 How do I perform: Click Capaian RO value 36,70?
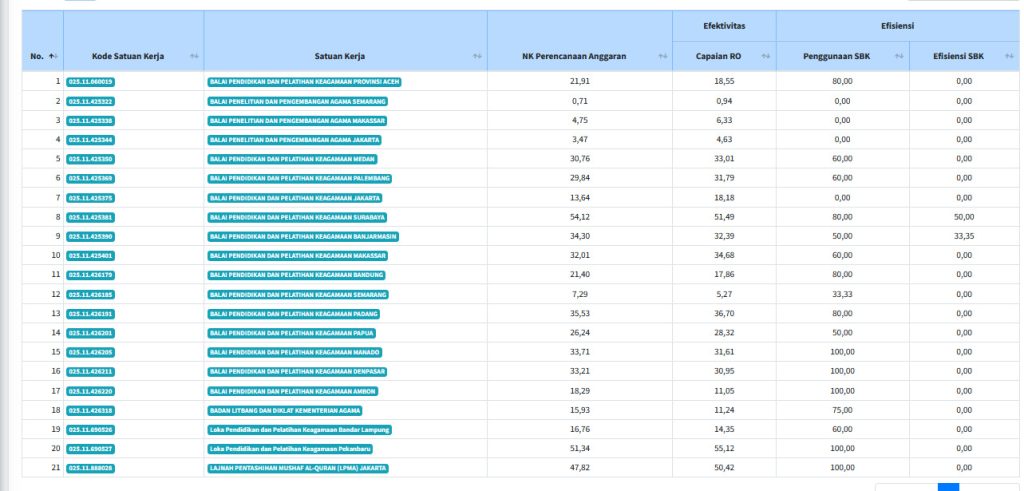(724, 313)
